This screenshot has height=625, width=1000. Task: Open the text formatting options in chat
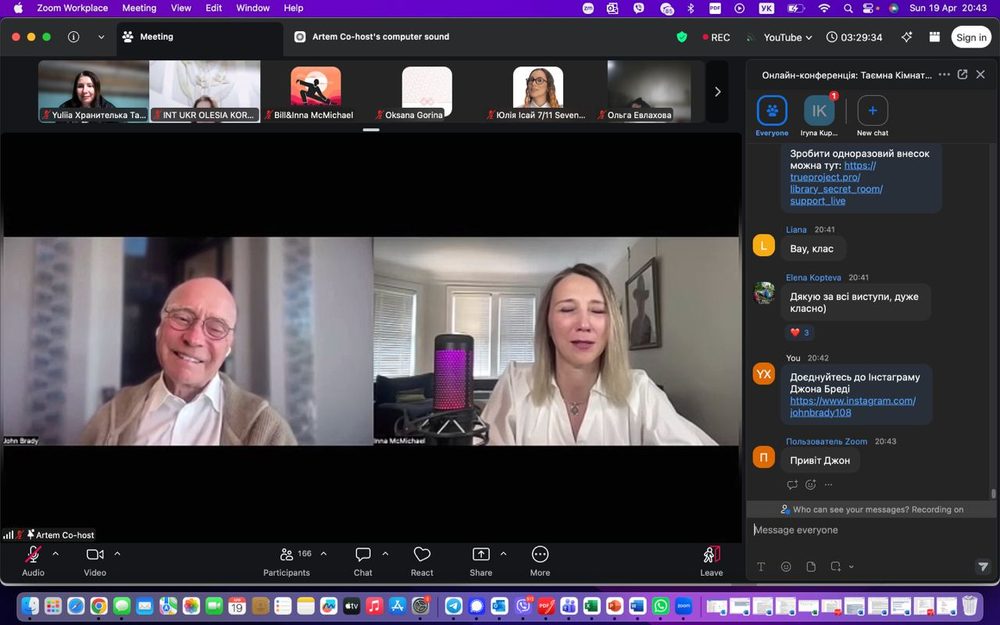click(761, 566)
